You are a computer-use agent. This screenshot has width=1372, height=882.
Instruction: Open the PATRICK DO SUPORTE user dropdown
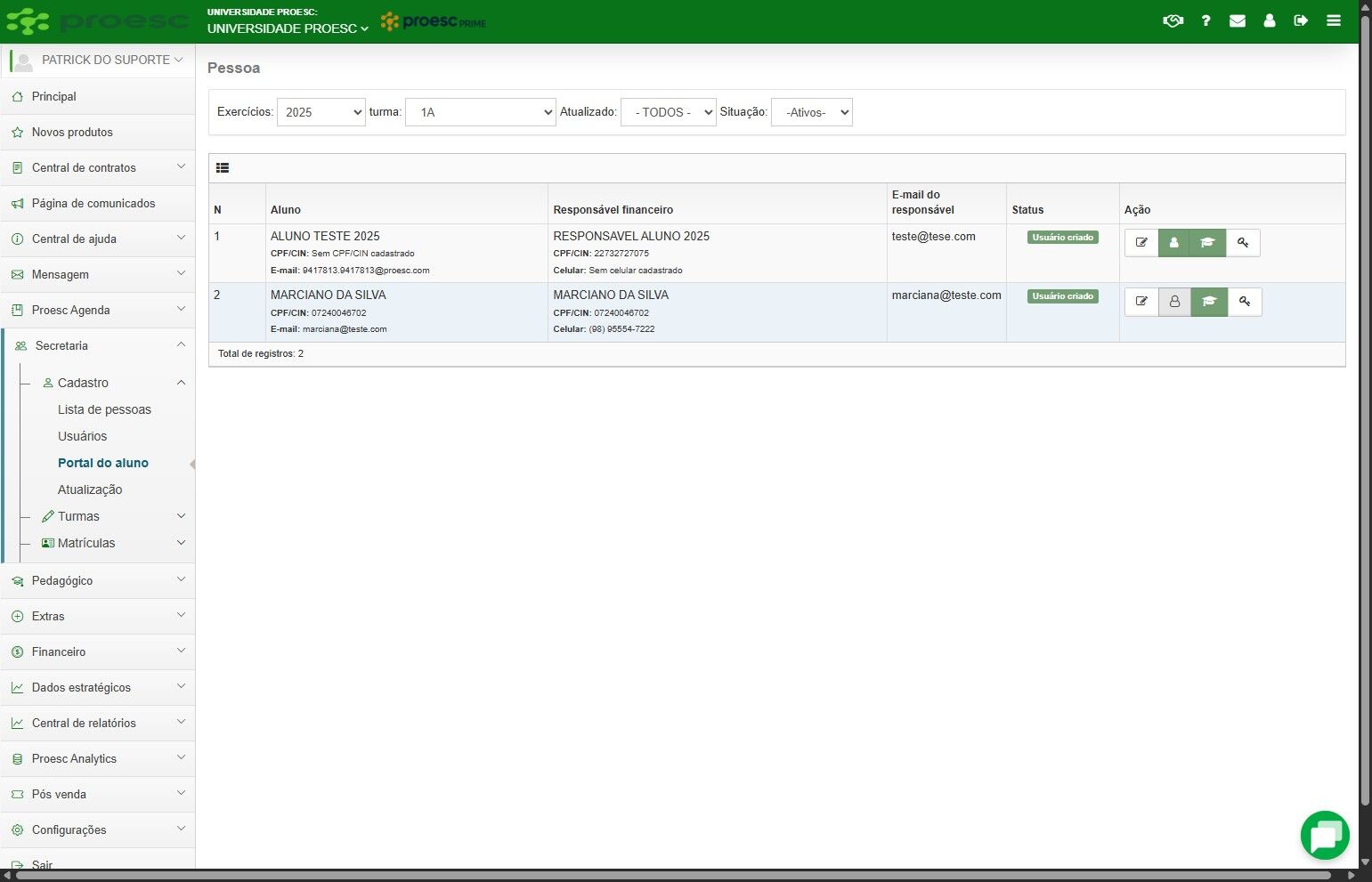point(98,61)
